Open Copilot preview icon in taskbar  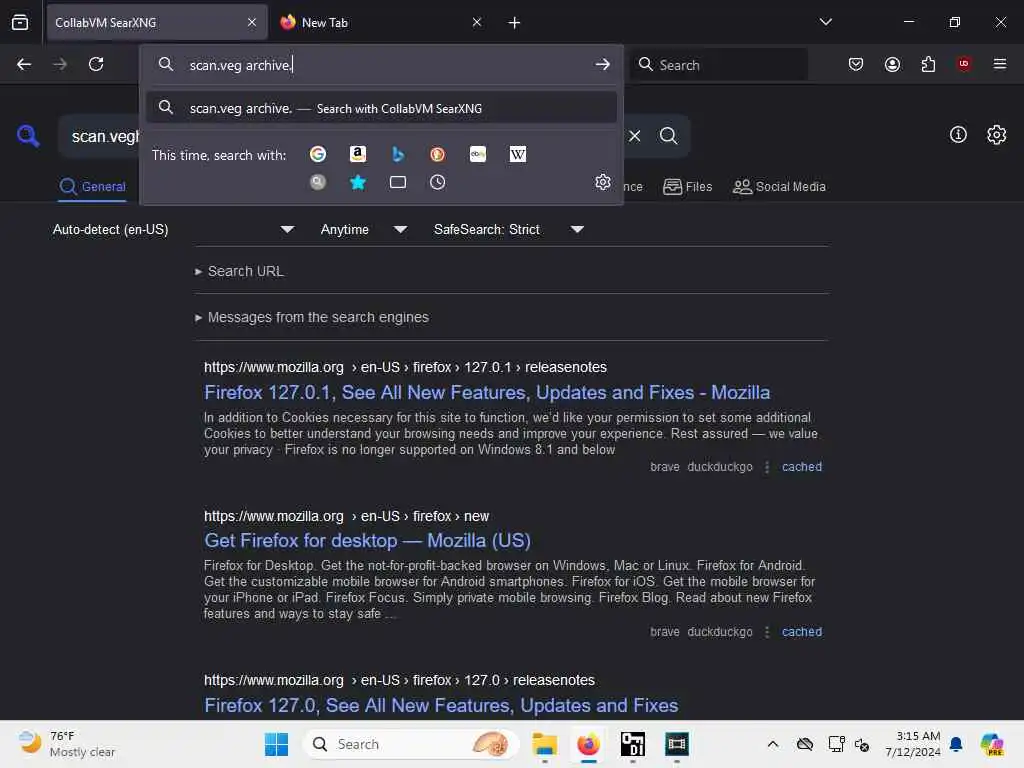pyautogui.click(x=991, y=744)
